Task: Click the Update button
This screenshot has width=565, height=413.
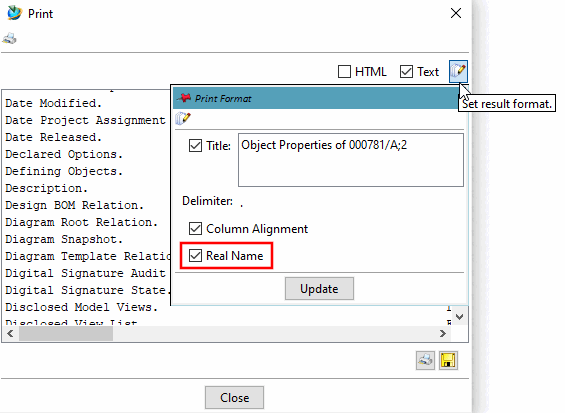Action: pyautogui.click(x=319, y=288)
